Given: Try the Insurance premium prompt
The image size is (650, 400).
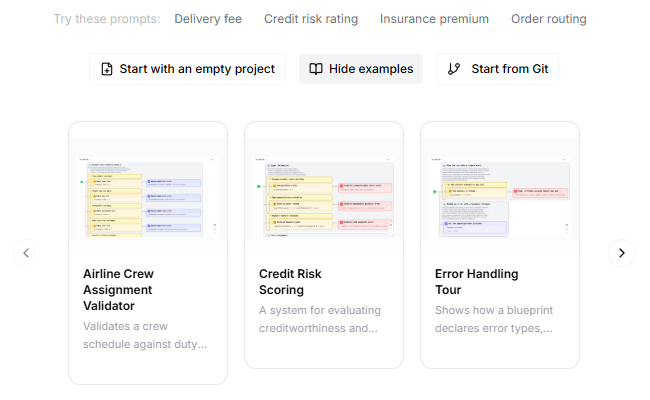Looking at the screenshot, I should tap(434, 19).
